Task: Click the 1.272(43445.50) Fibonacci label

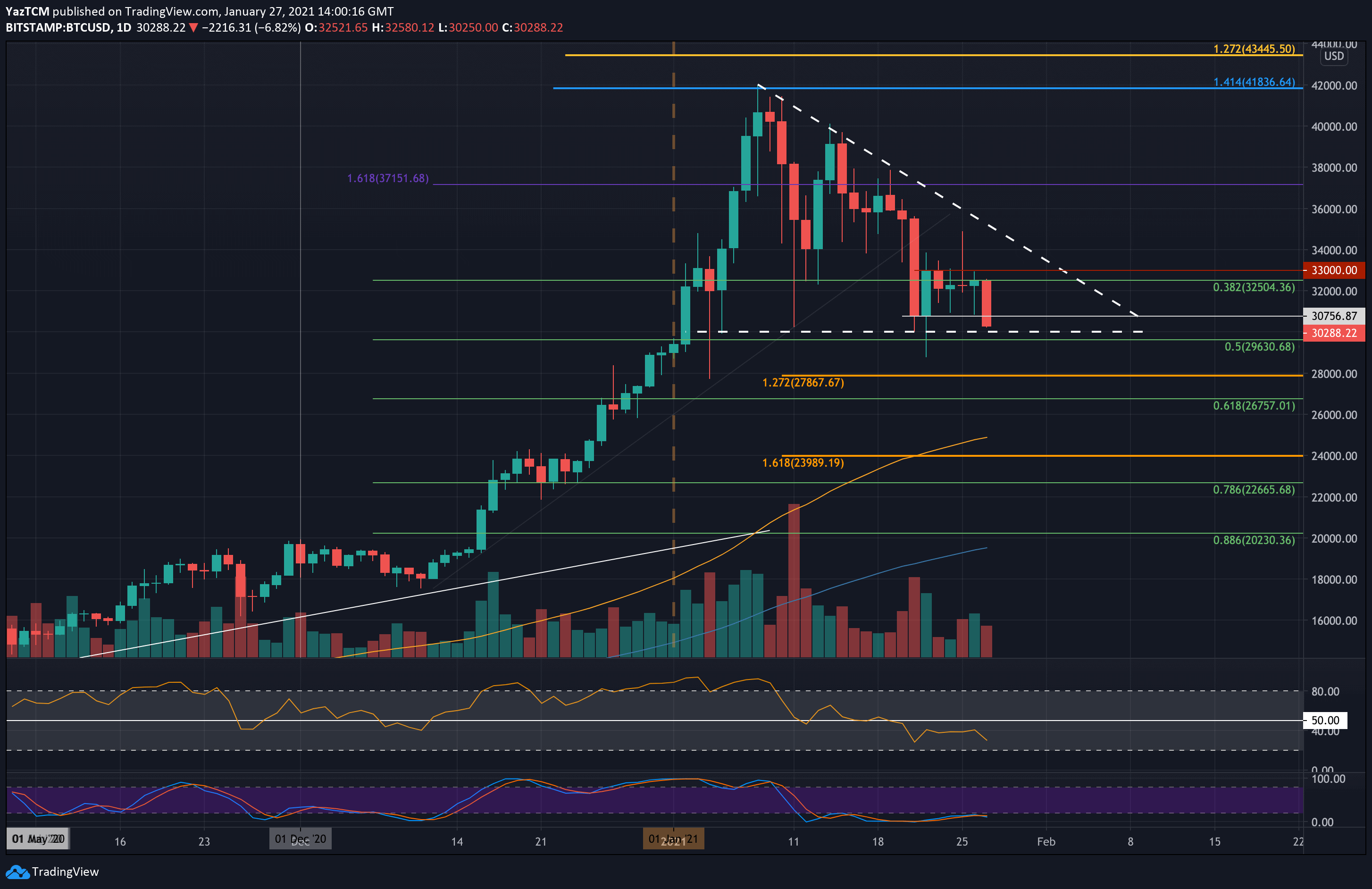Action: coord(1254,49)
